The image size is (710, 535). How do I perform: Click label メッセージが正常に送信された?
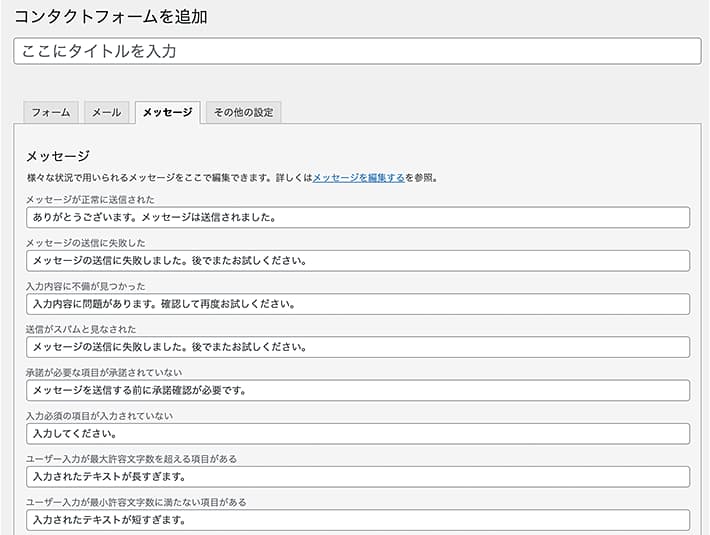click(x=90, y=200)
